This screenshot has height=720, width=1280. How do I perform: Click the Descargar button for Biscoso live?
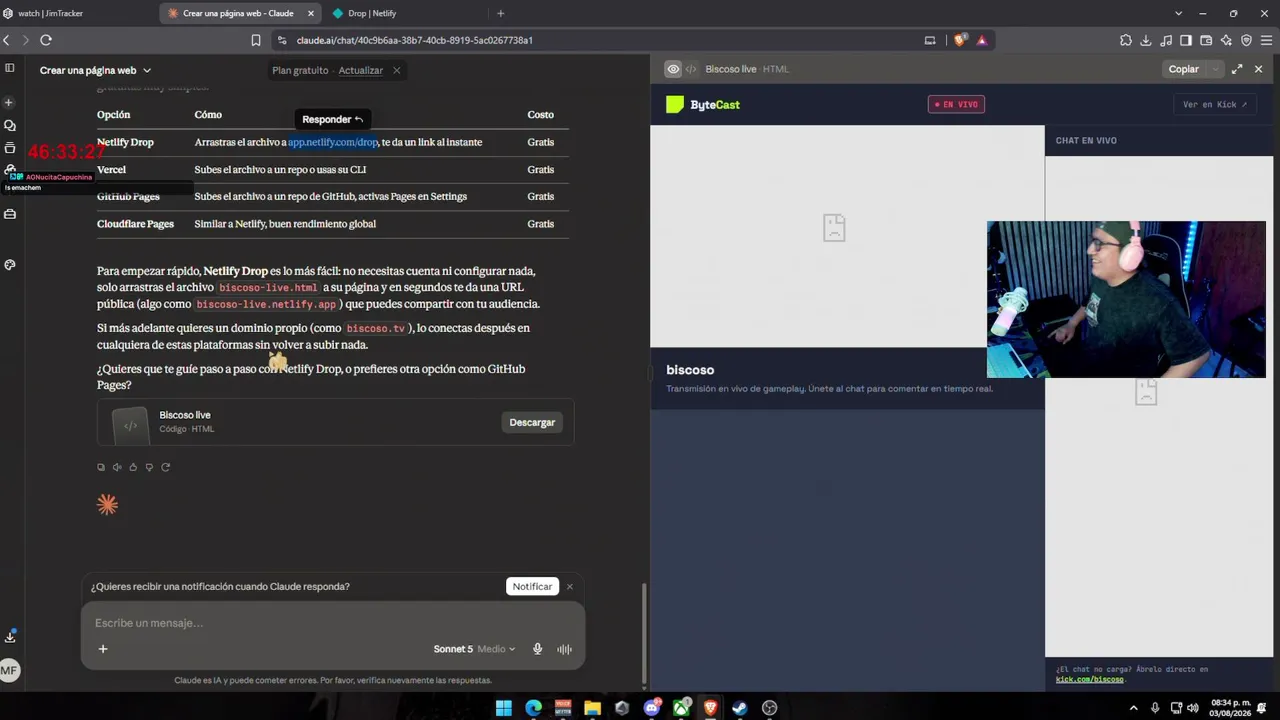[x=532, y=422]
